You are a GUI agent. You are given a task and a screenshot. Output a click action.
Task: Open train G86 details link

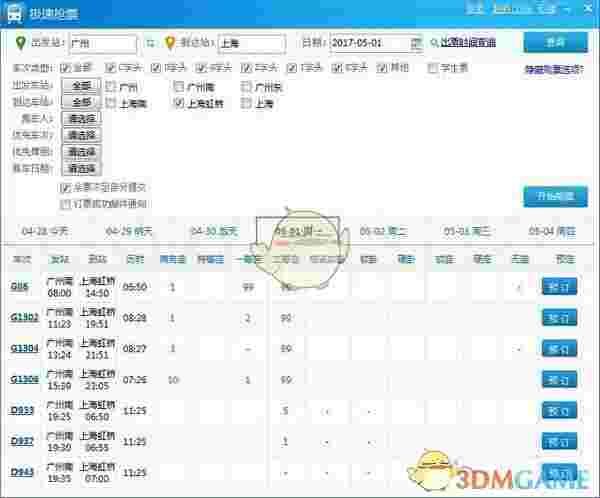tap(19, 286)
